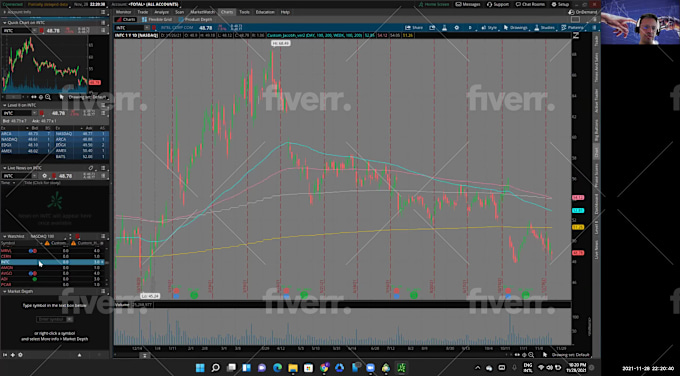Expand the Account Info section

pos(4,12)
